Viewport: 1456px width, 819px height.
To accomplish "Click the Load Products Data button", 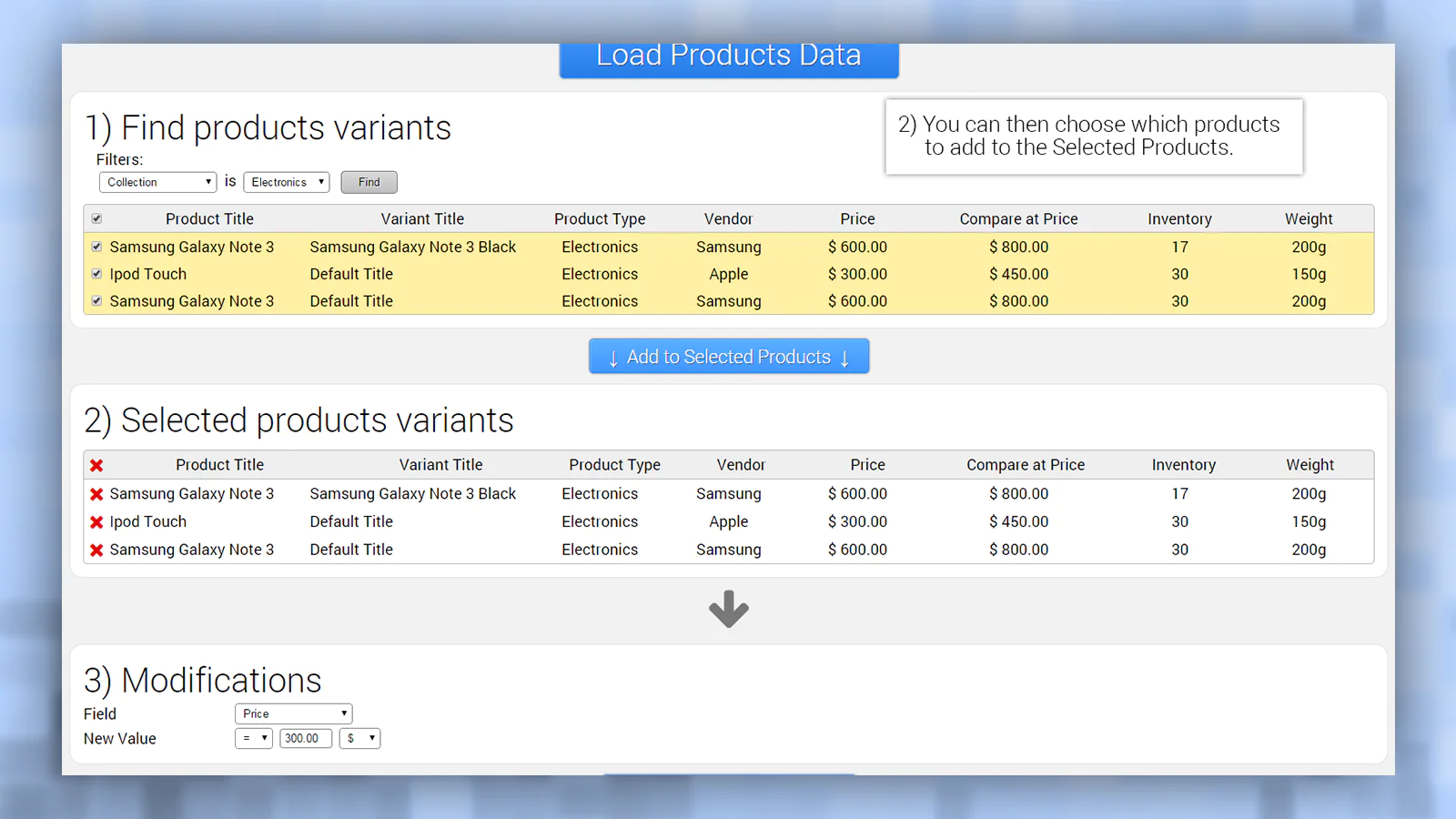I will (728, 57).
